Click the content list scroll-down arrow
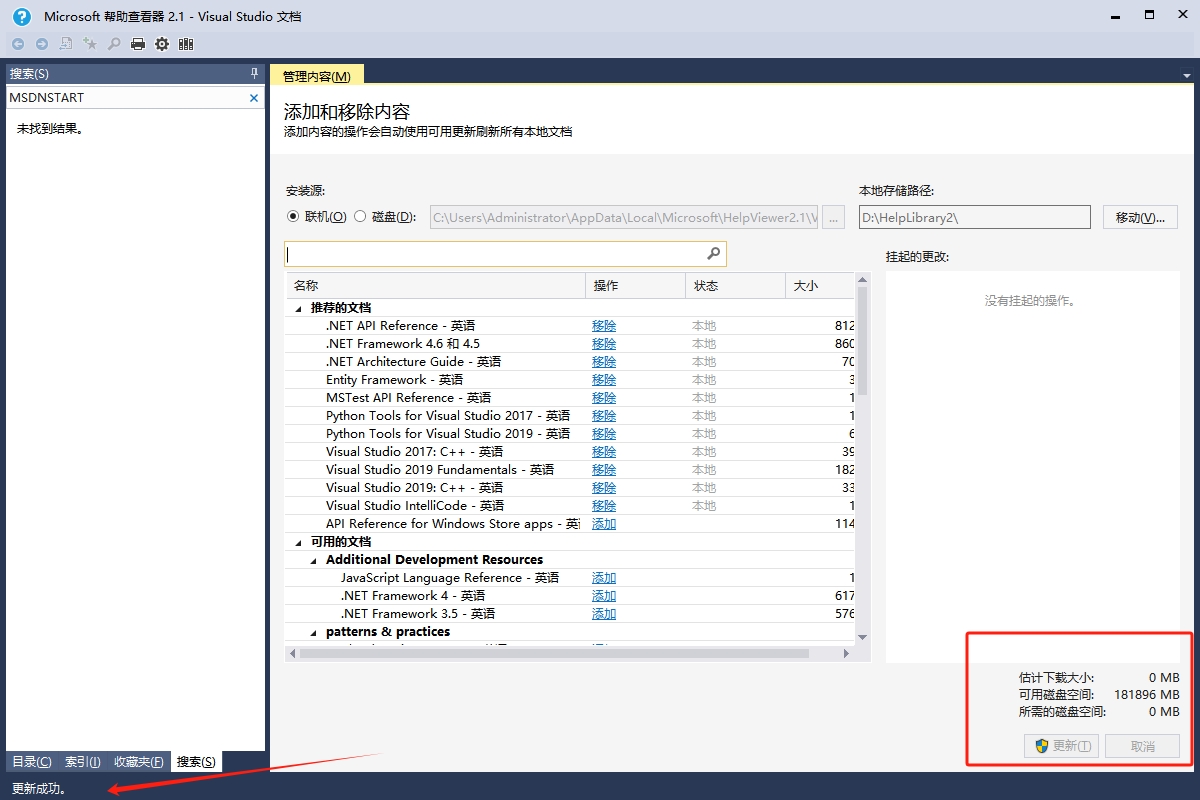Screen dimensions: 1200x800 (x=862, y=638)
